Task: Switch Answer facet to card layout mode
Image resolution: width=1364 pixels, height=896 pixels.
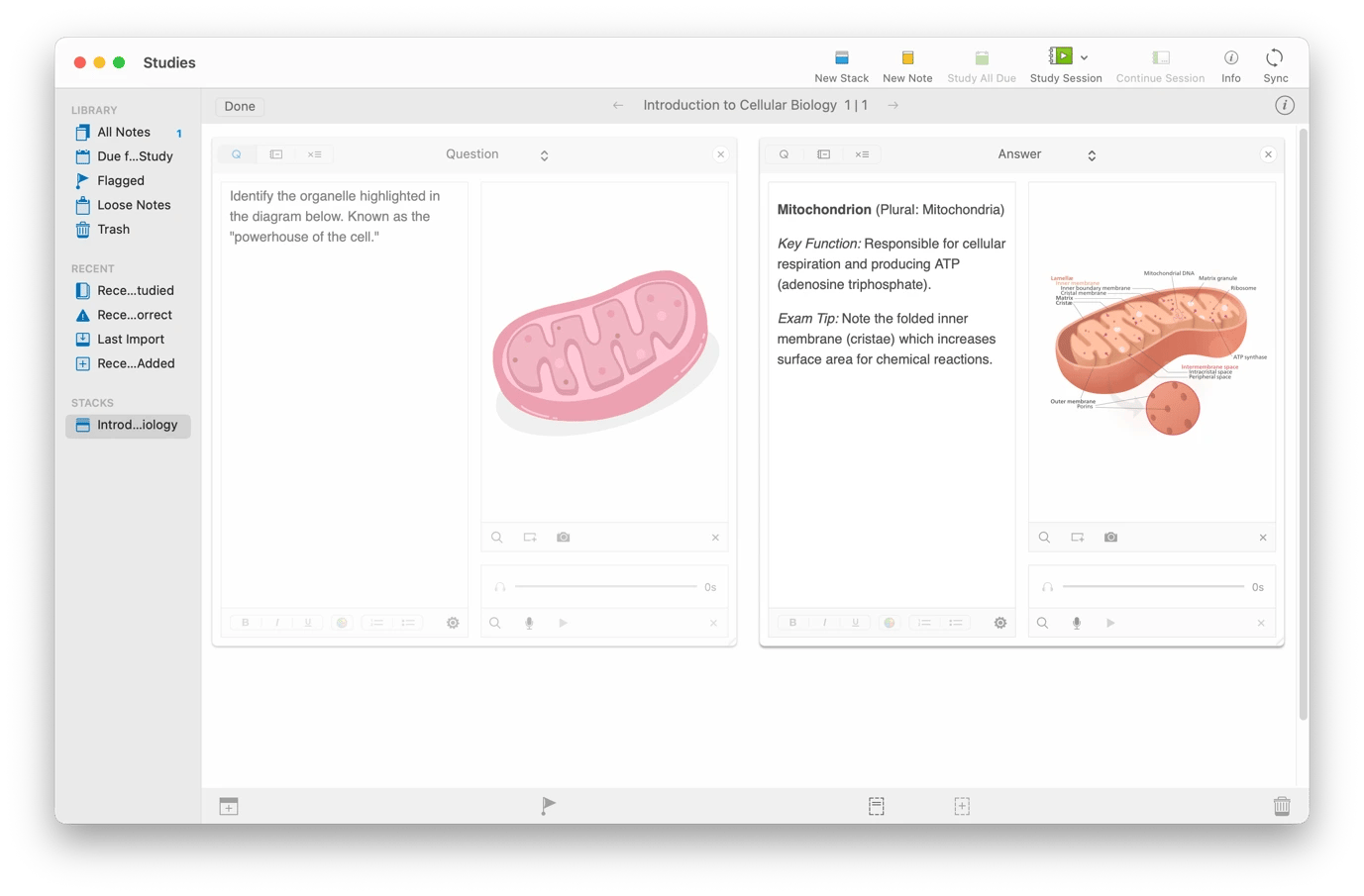Action: [823, 154]
